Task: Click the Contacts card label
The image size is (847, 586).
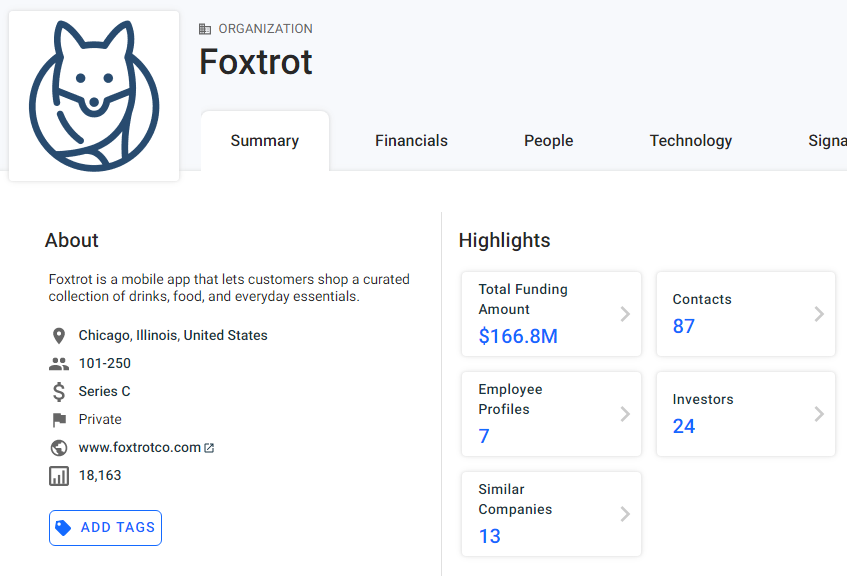Action: [702, 299]
